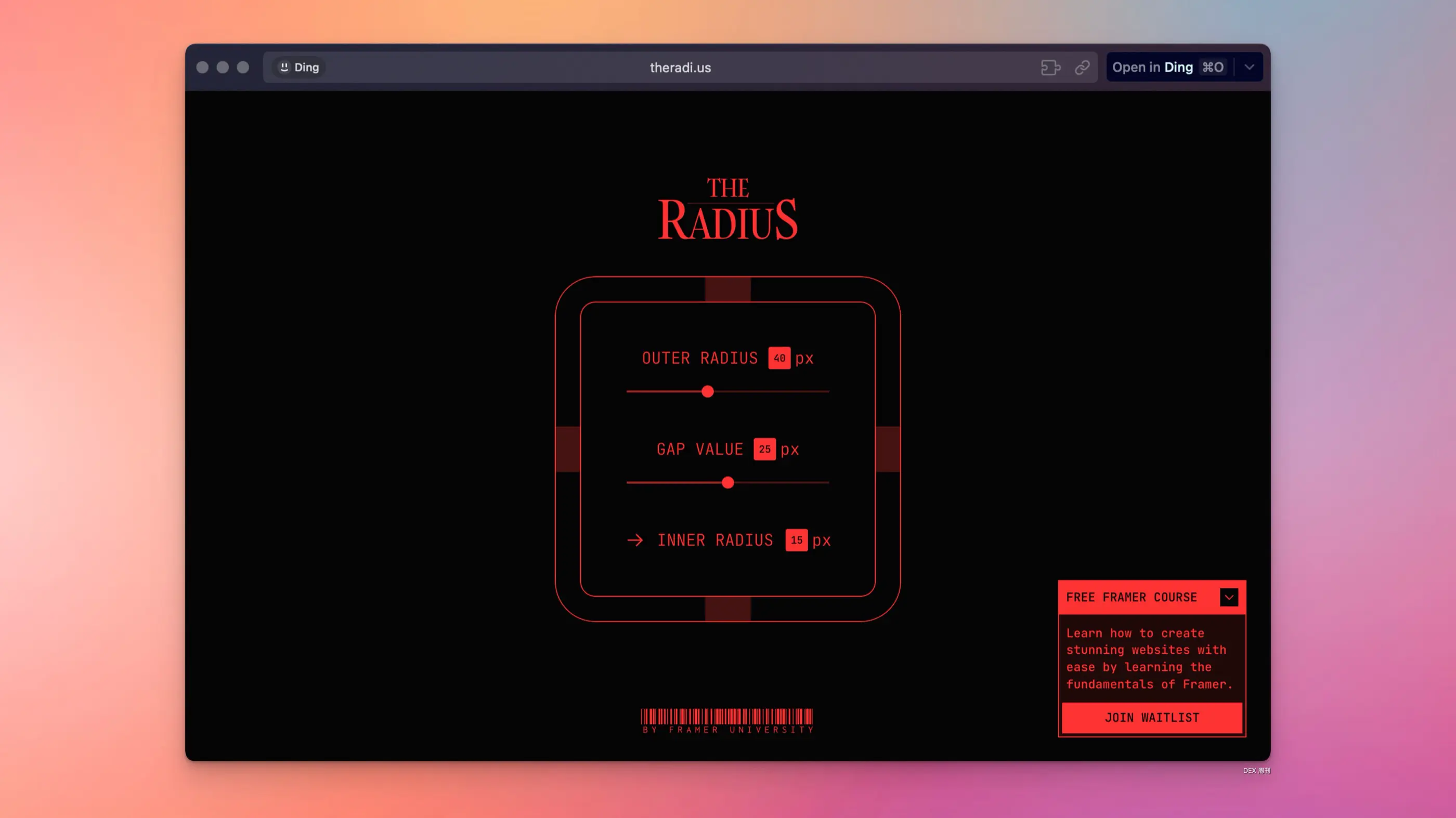Image resolution: width=1456 pixels, height=818 pixels.
Task: Click the Gap Value 25 value field
Action: pyautogui.click(x=764, y=449)
